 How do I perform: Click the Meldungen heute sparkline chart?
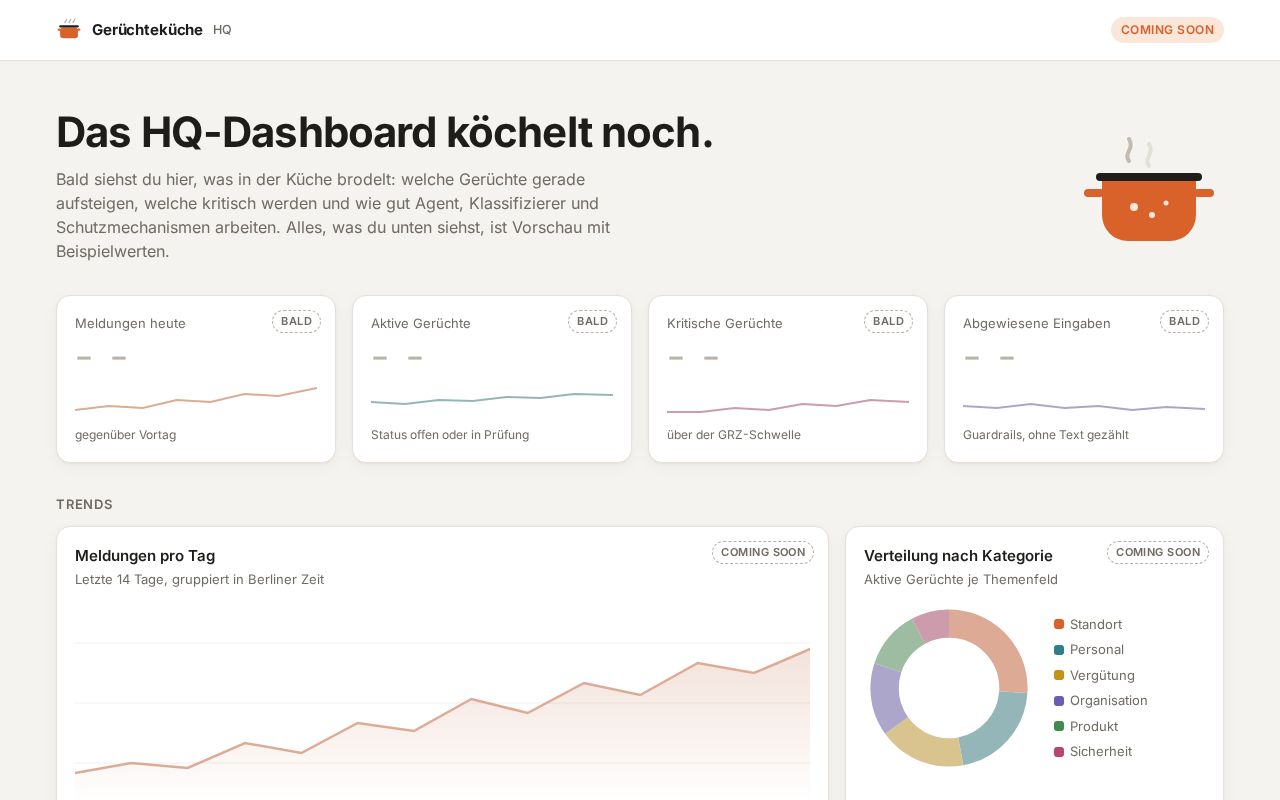point(196,399)
